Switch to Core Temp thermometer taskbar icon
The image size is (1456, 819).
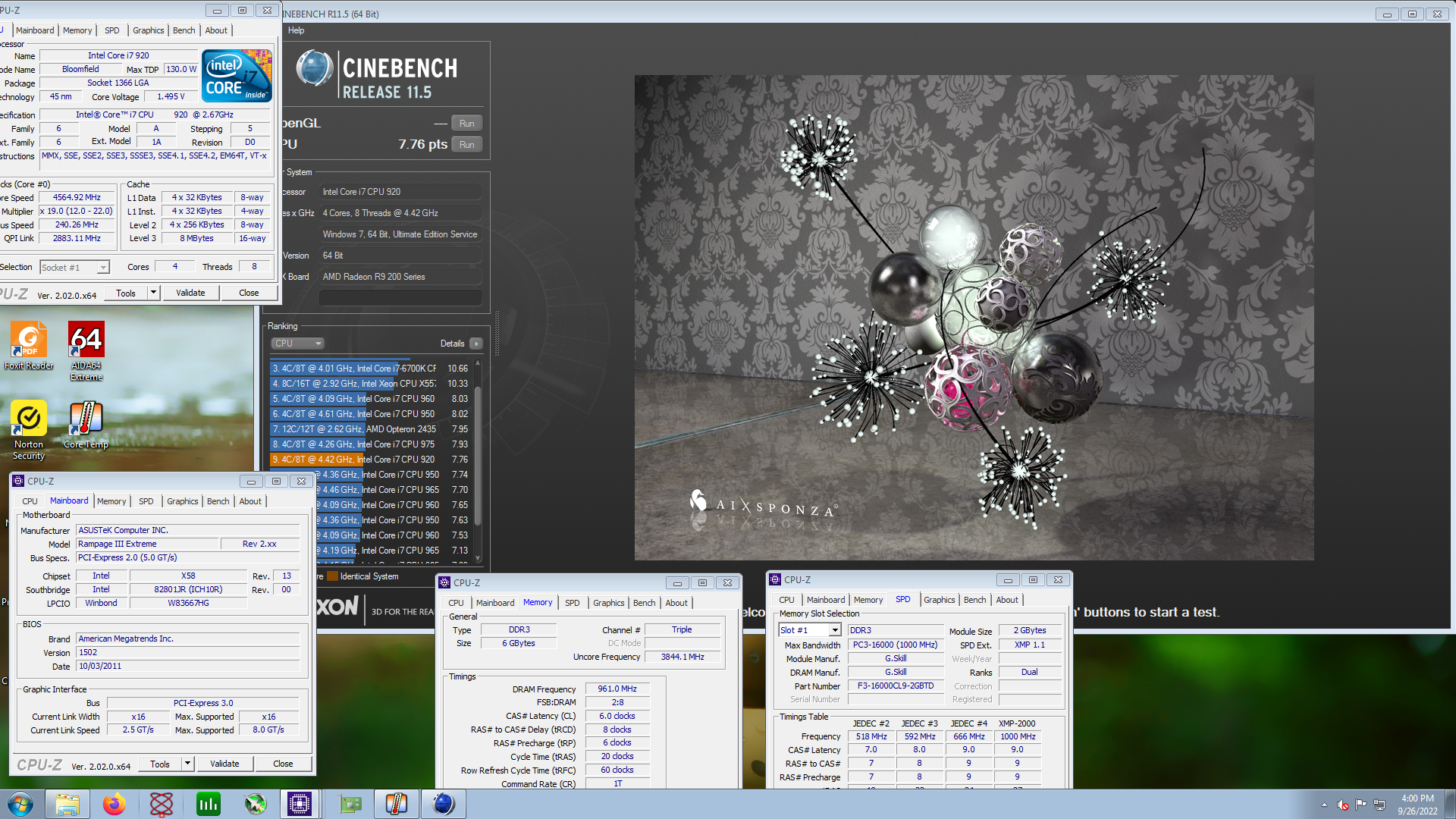397,804
